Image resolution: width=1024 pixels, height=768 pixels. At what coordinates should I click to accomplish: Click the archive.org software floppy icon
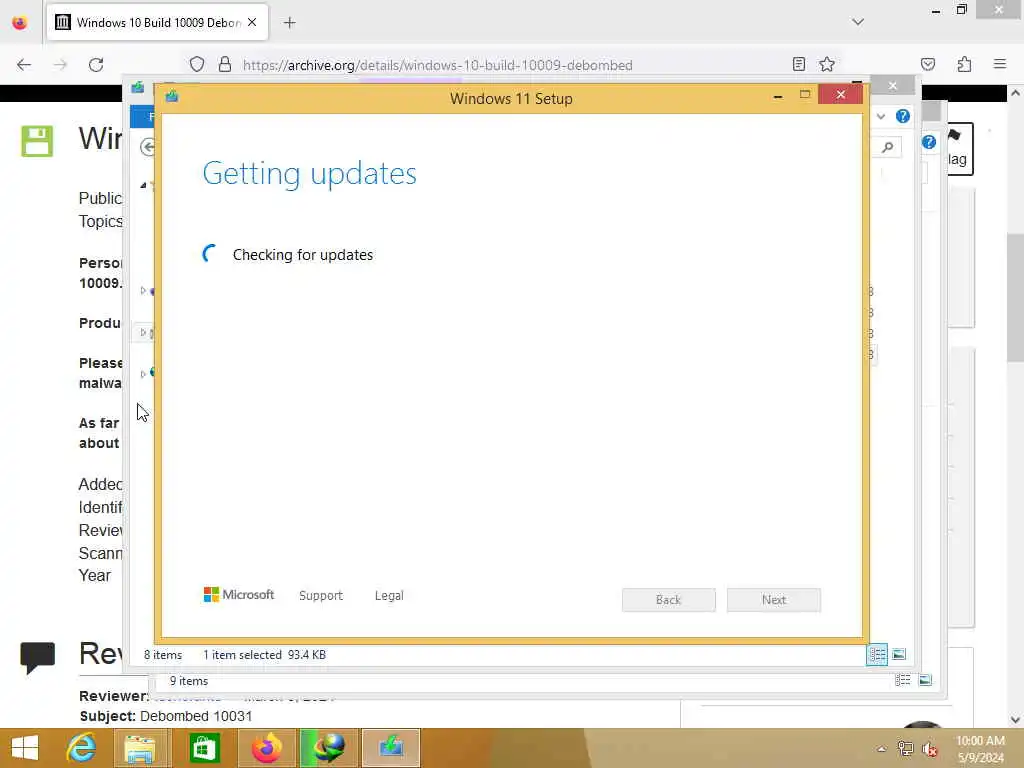[x=37, y=141]
